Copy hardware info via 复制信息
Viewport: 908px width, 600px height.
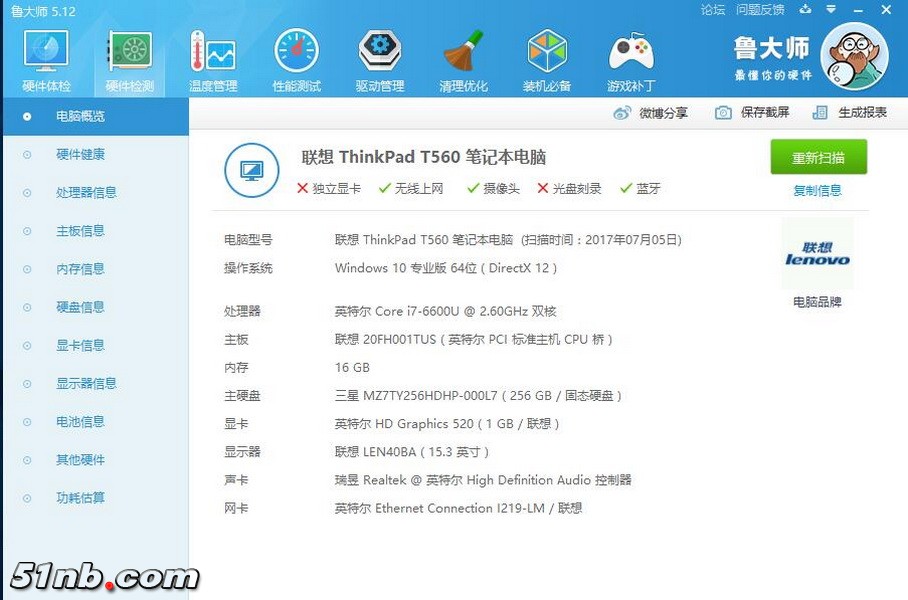(818, 190)
